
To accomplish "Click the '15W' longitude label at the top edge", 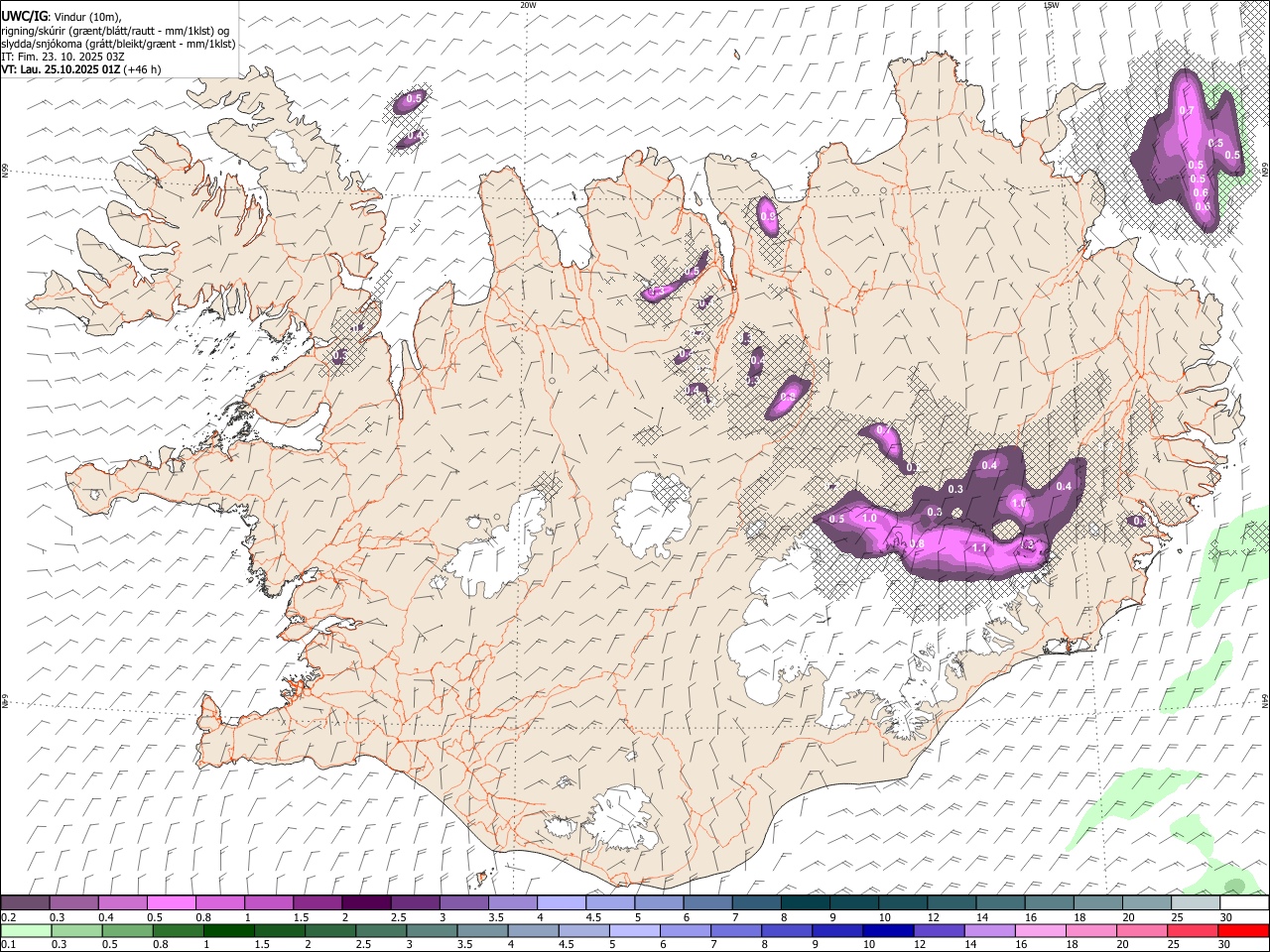I will 1051,5.
